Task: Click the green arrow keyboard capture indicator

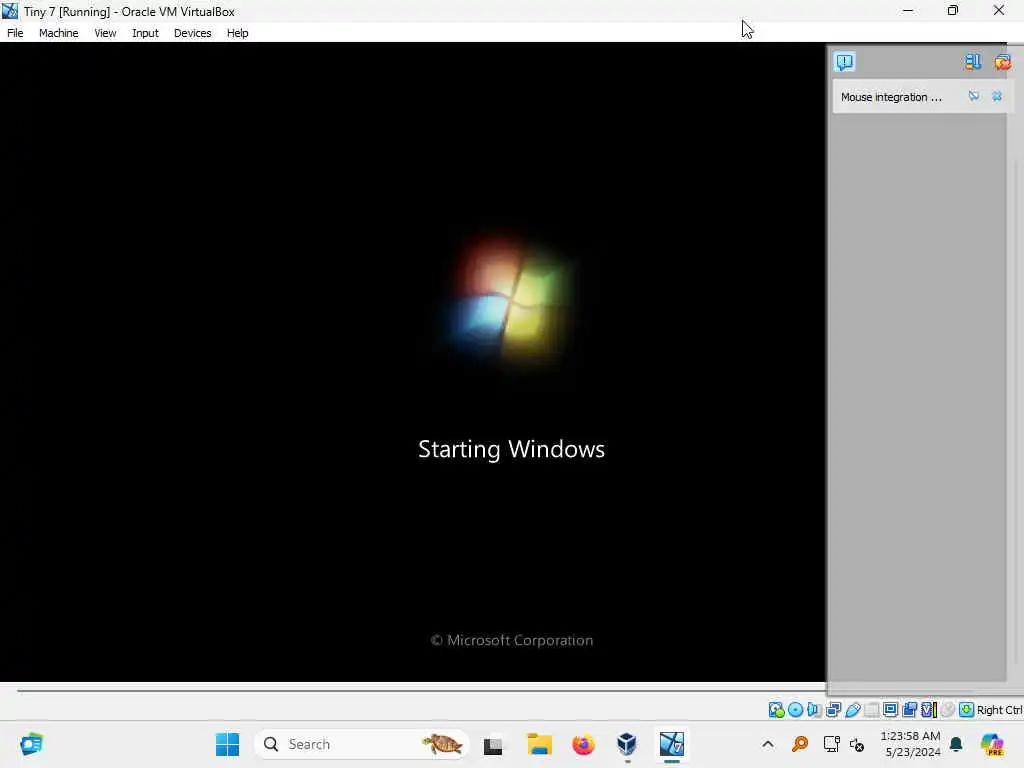Action: pyautogui.click(x=967, y=710)
